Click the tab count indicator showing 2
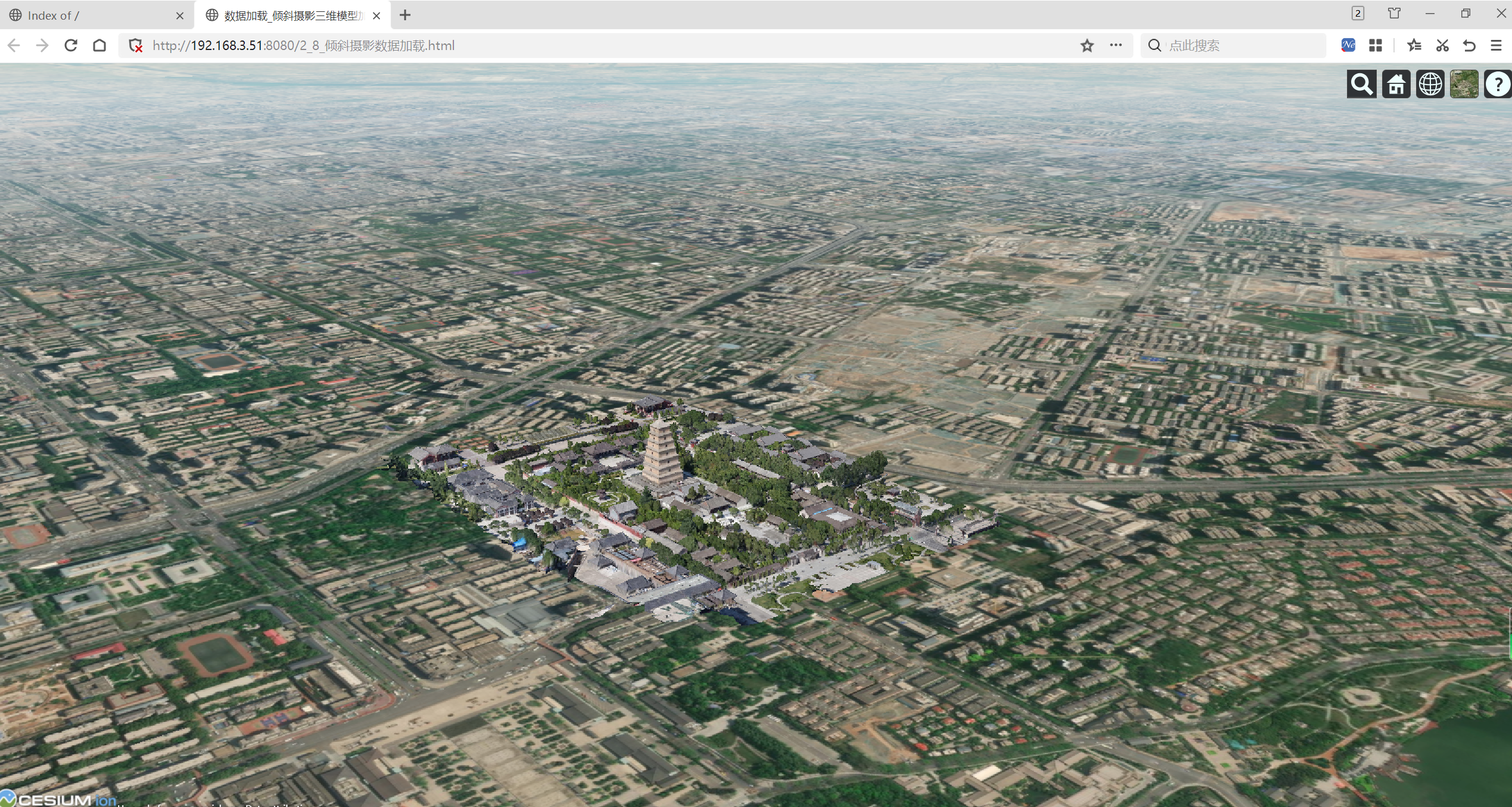Image resolution: width=1512 pixels, height=807 pixels. click(1358, 13)
